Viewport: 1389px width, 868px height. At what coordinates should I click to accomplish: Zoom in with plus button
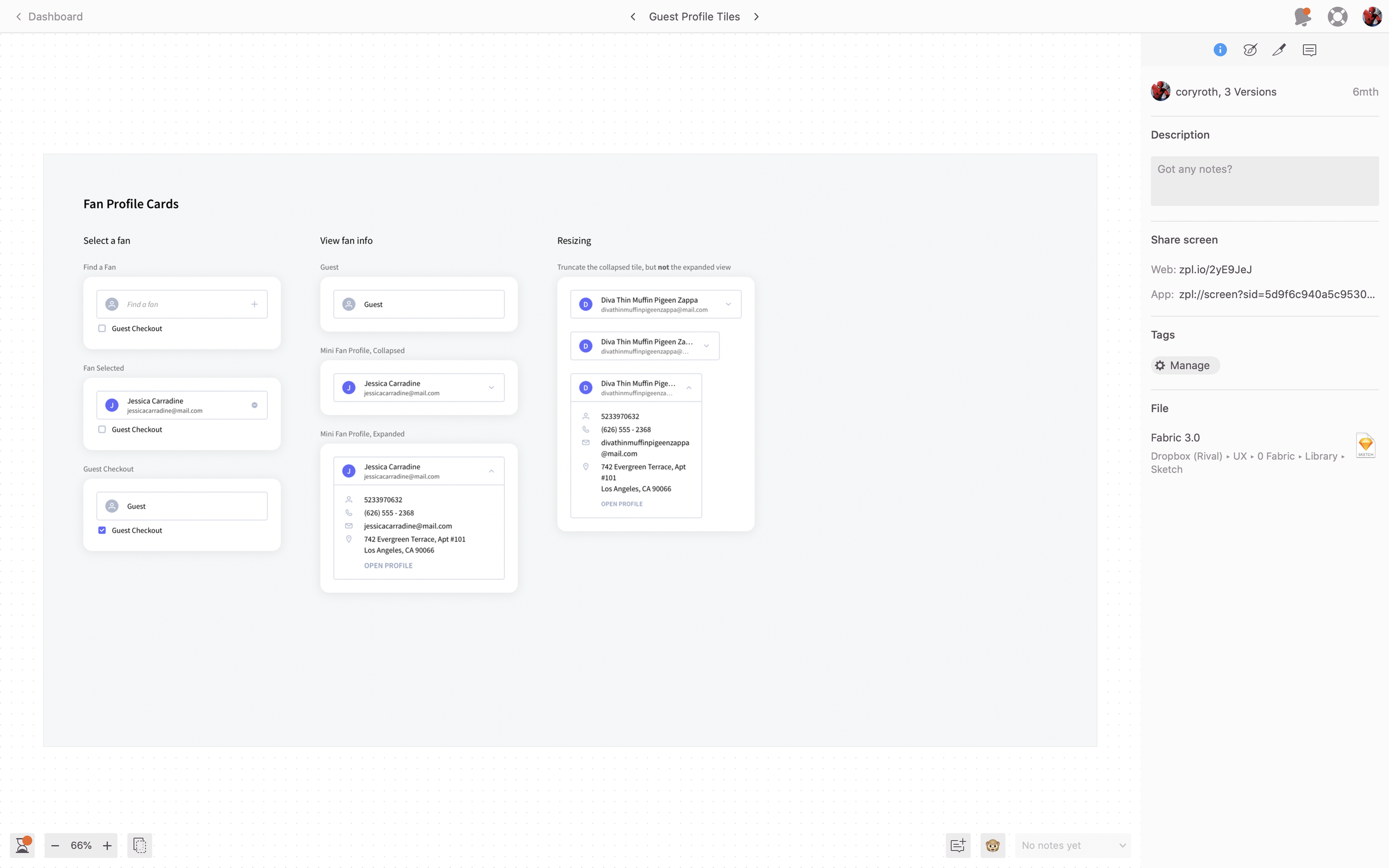[x=107, y=846]
